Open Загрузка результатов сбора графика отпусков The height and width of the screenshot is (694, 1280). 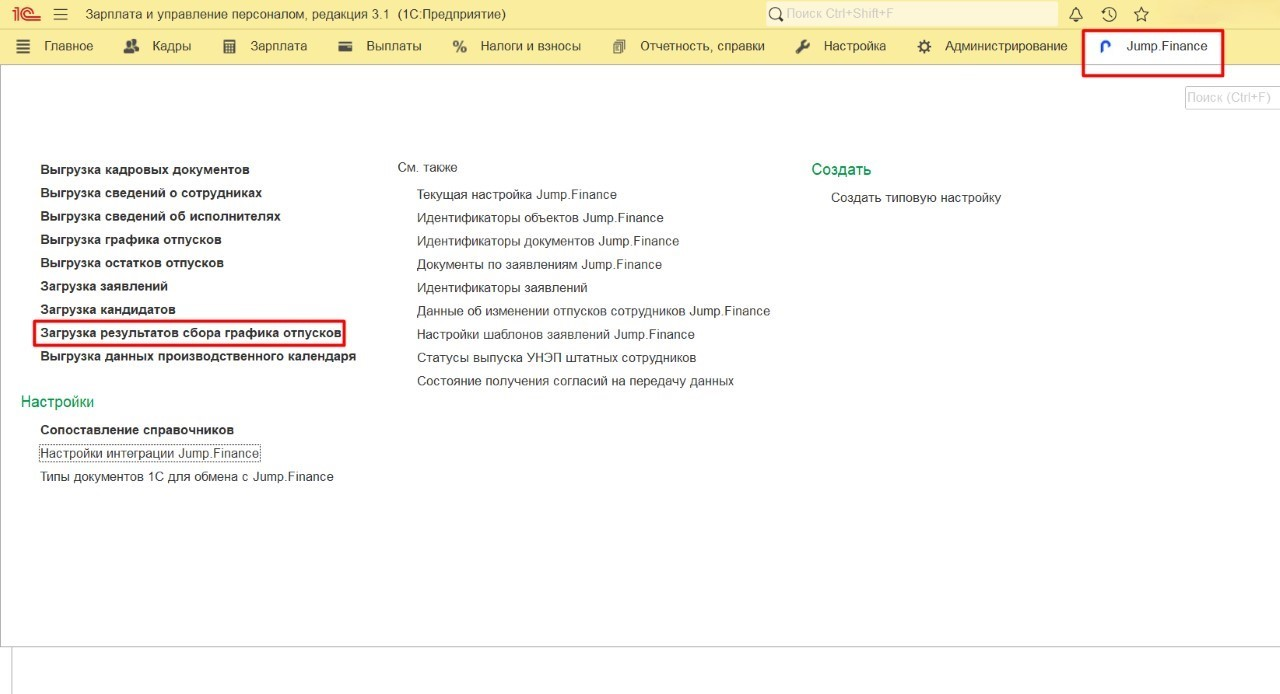[x=191, y=333]
